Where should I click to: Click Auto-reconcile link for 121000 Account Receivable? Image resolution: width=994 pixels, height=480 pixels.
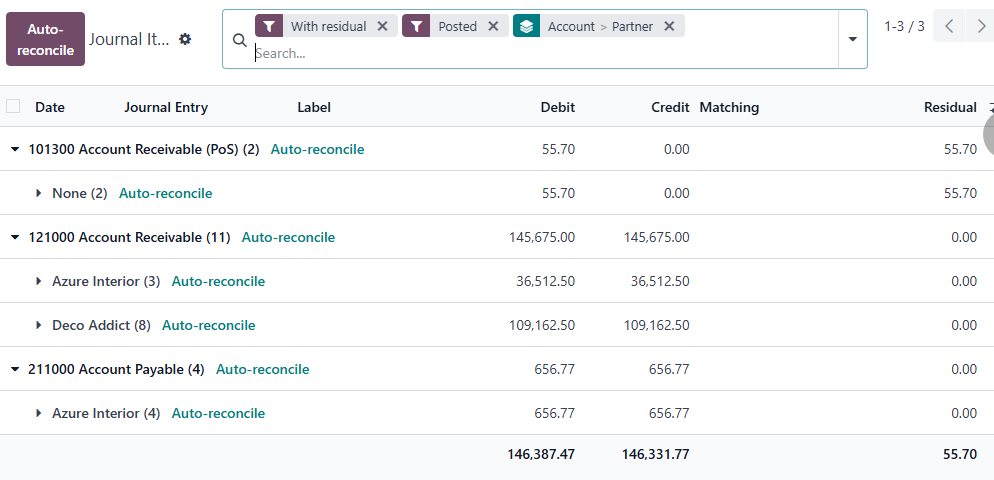pos(288,238)
